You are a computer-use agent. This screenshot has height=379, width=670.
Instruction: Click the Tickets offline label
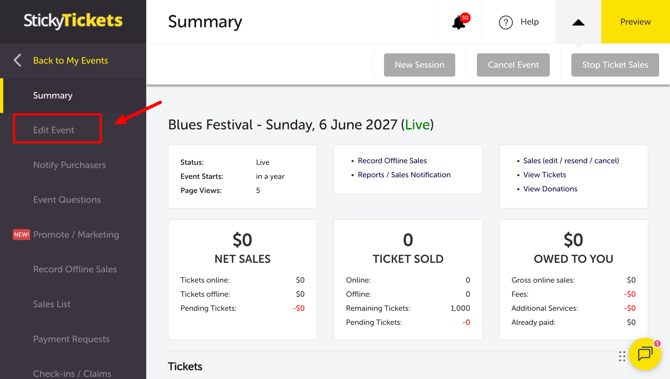205,294
